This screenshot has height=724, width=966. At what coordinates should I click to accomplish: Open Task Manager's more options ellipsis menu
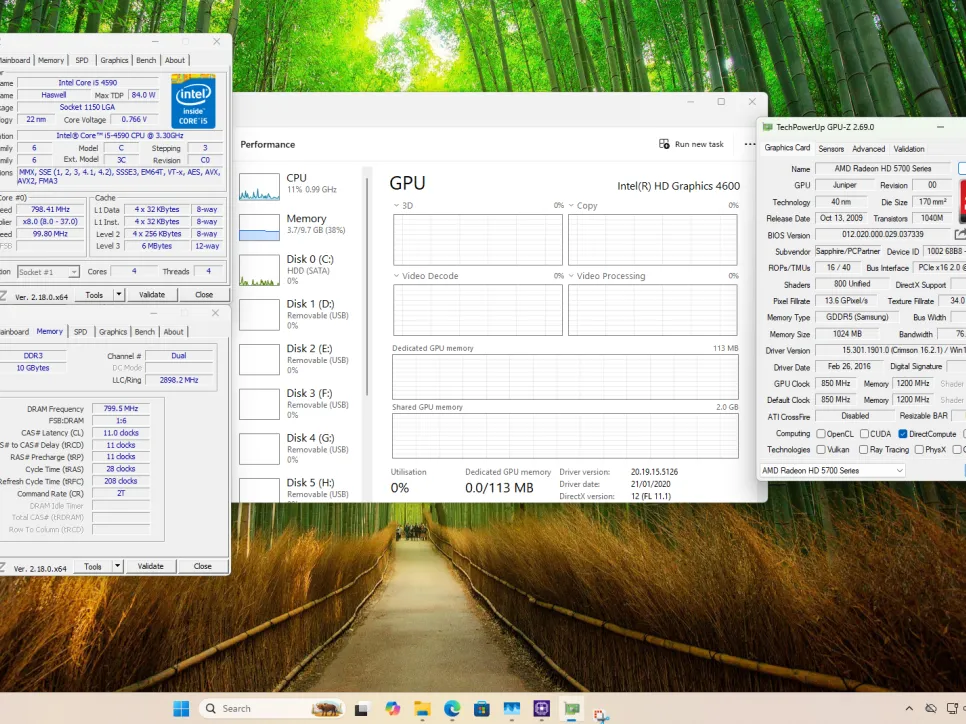pos(750,144)
